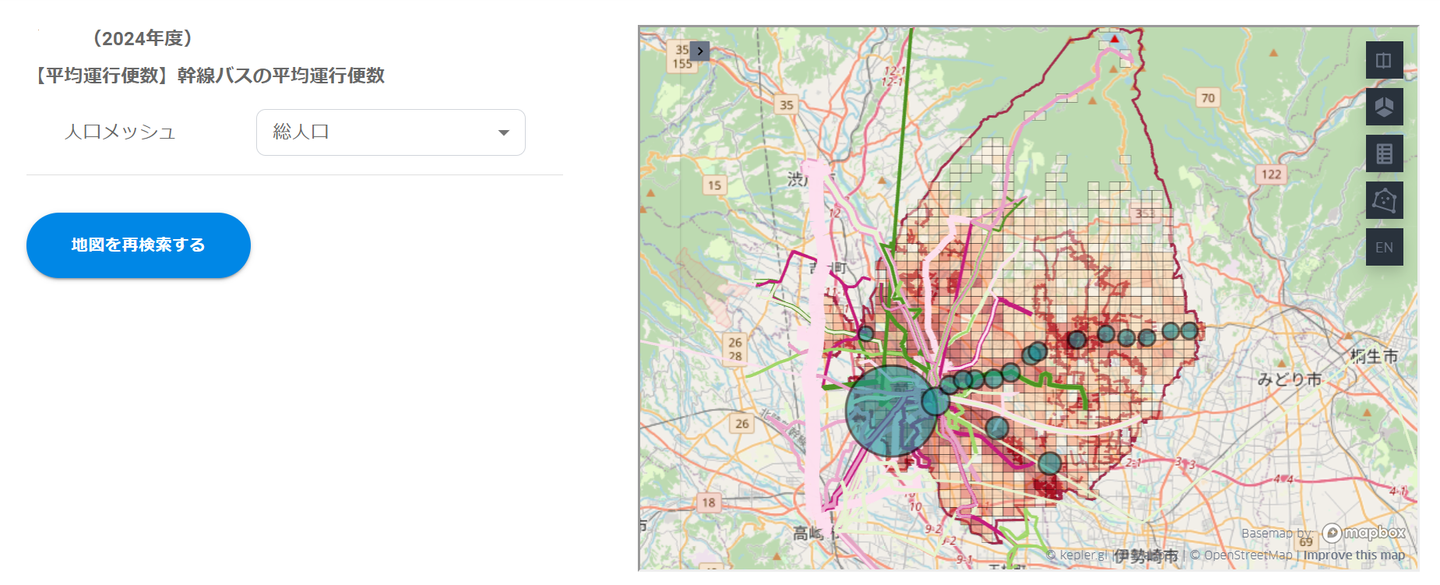Switch to dual map view
Image resolution: width=1440 pixels, height=585 pixels.
pyautogui.click(x=1384, y=60)
